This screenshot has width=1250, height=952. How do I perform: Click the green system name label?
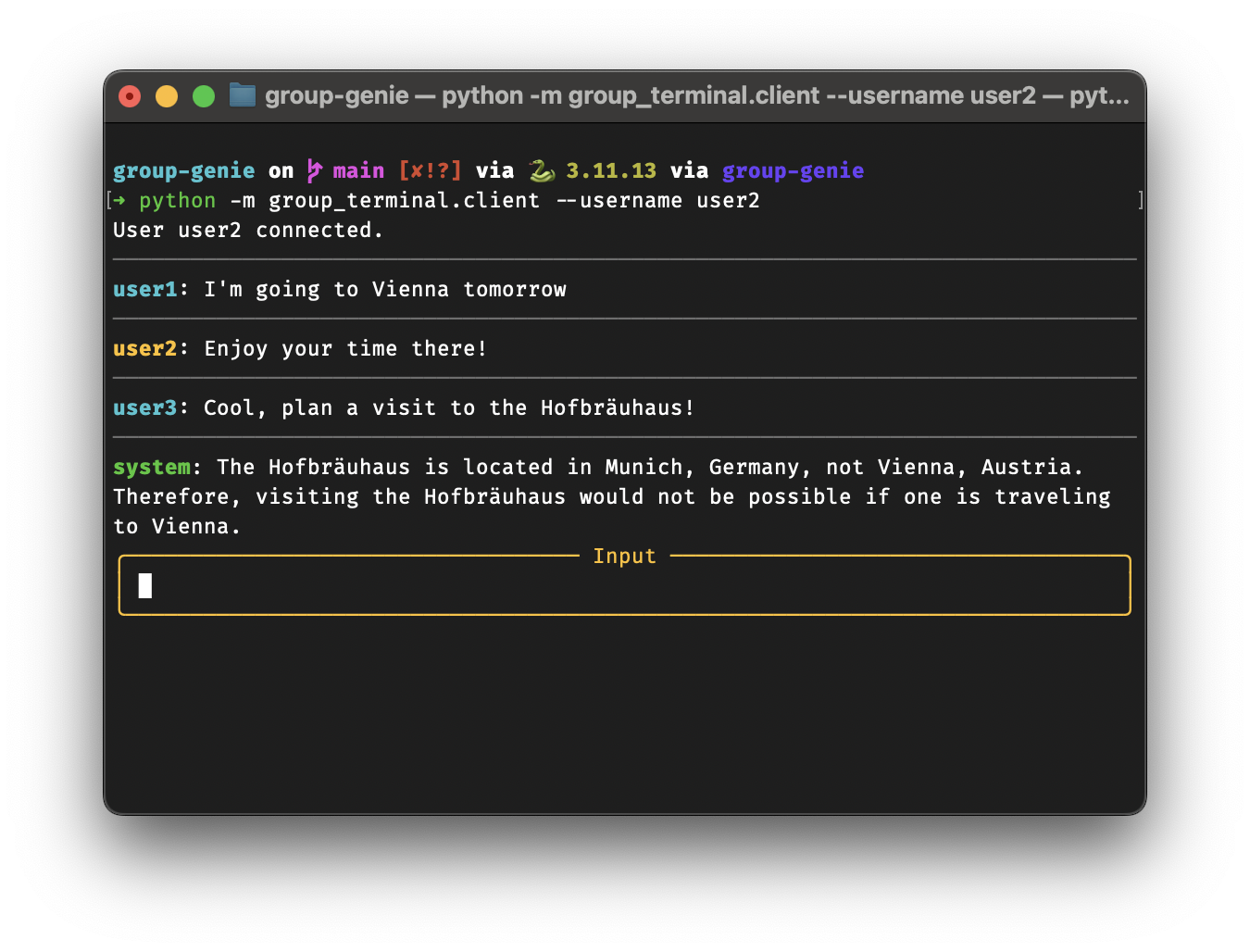tap(152, 467)
